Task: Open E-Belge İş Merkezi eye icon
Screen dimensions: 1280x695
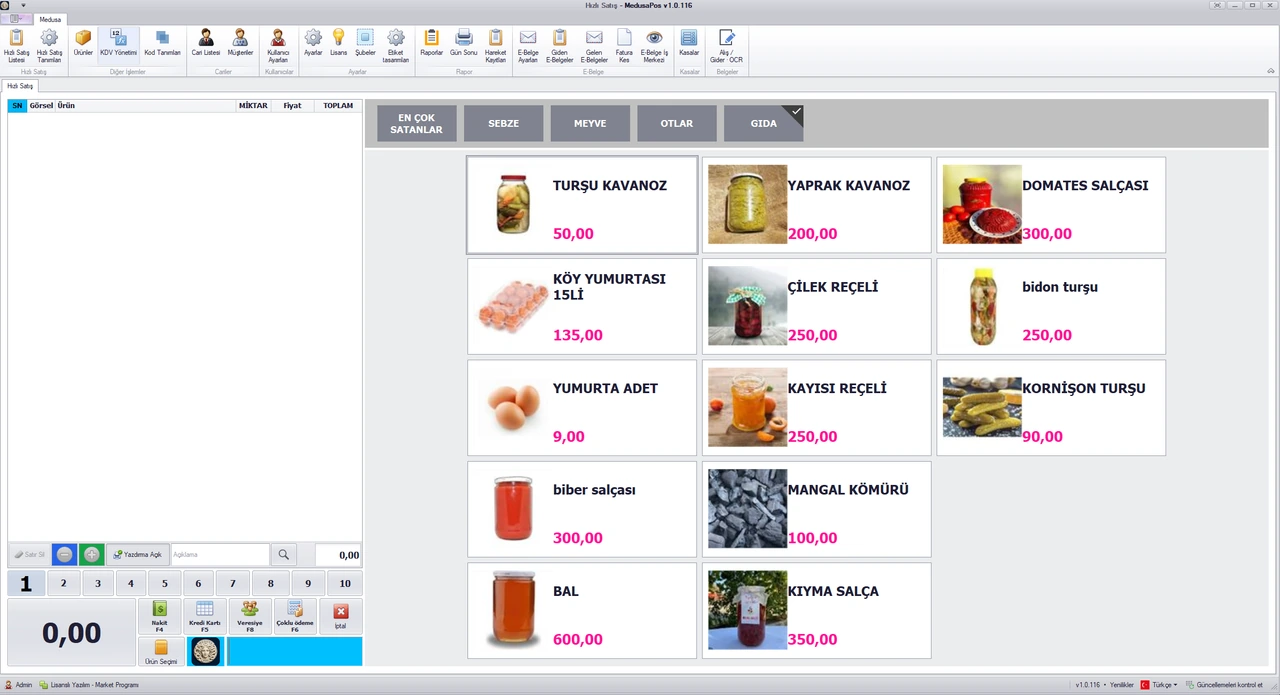Action: click(x=654, y=46)
